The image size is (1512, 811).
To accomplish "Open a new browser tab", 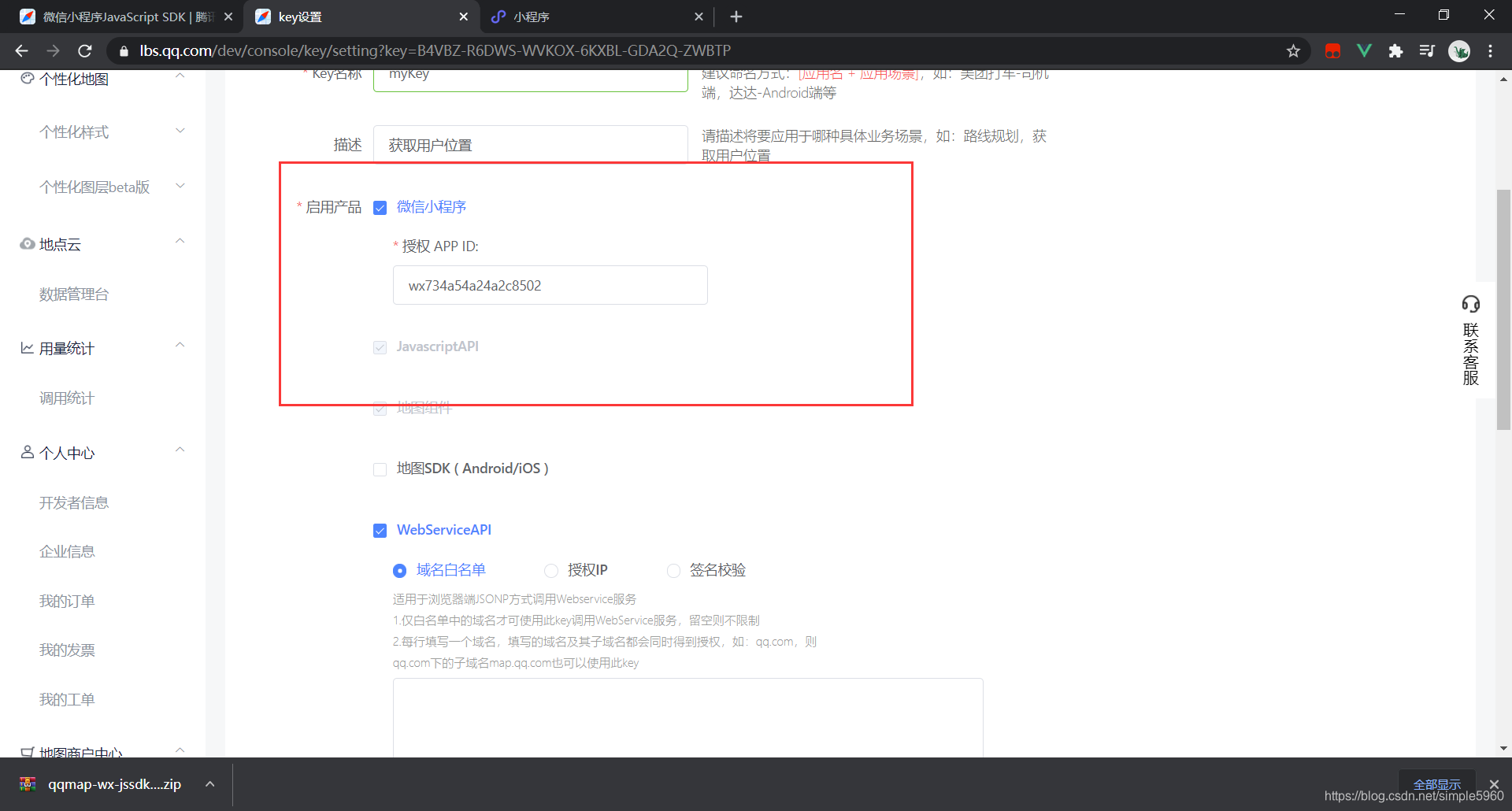I will click(736, 17).
